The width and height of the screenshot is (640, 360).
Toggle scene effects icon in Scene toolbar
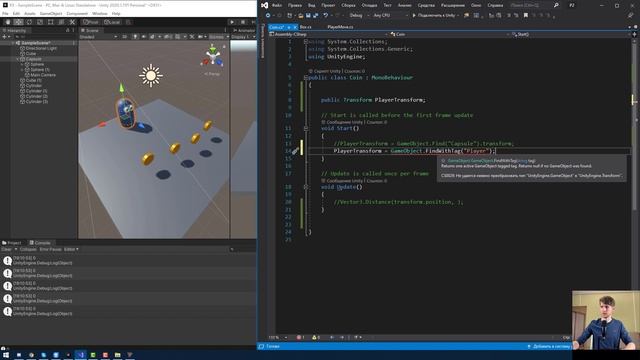152,37
